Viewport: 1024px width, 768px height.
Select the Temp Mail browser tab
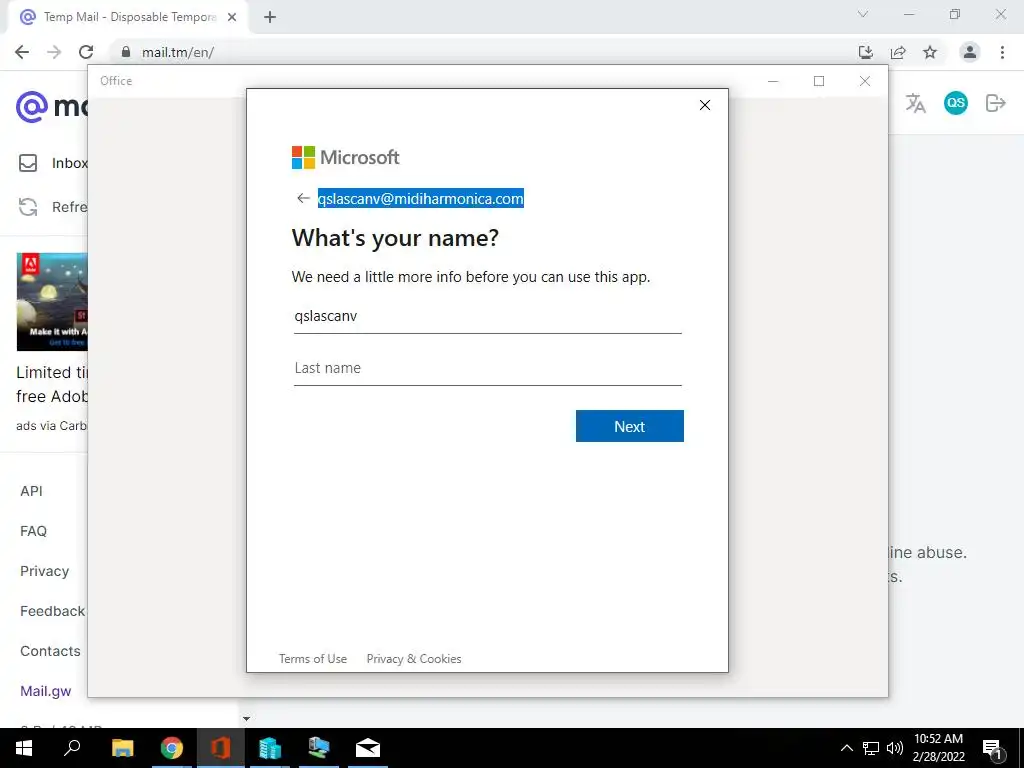click(x=127, y=17)
